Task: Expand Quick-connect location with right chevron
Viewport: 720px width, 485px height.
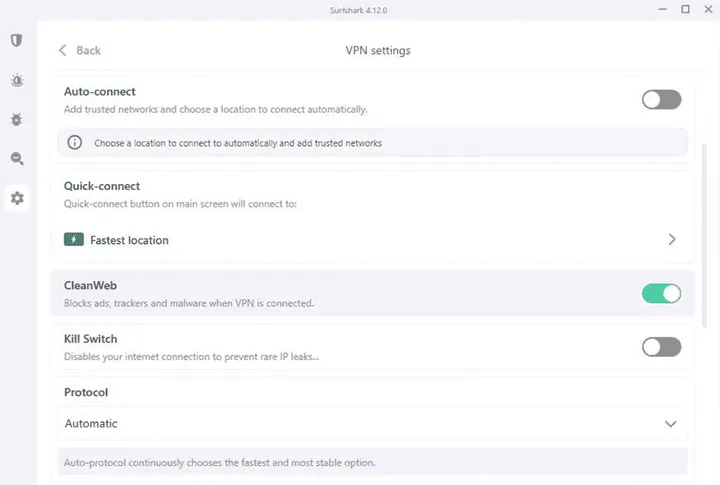Action: [672, 240]
